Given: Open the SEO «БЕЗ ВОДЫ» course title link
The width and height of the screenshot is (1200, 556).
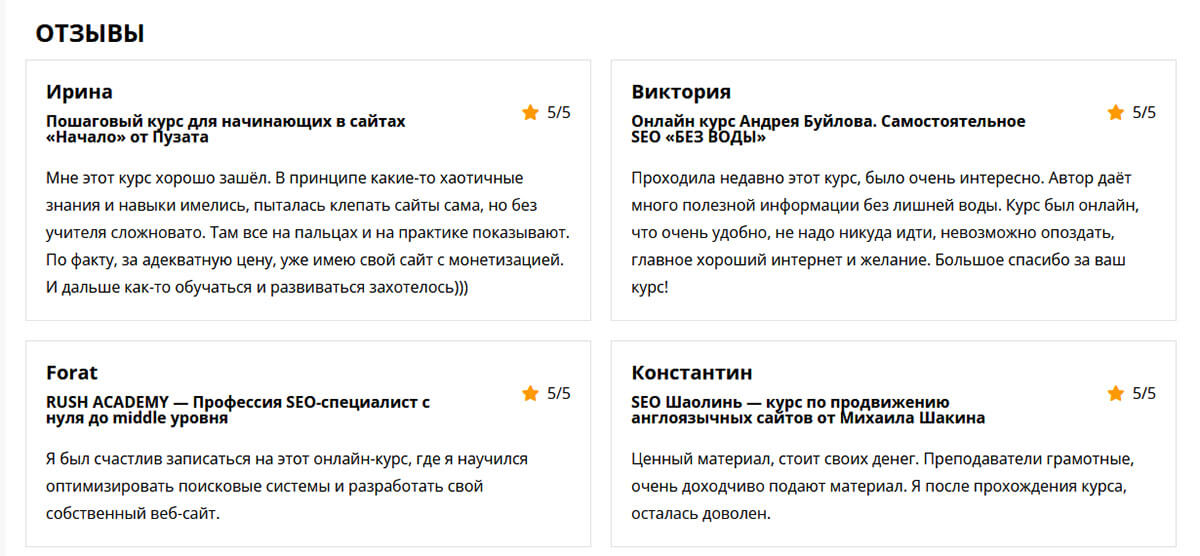Looking at the screenshot, I should point(828,129).
